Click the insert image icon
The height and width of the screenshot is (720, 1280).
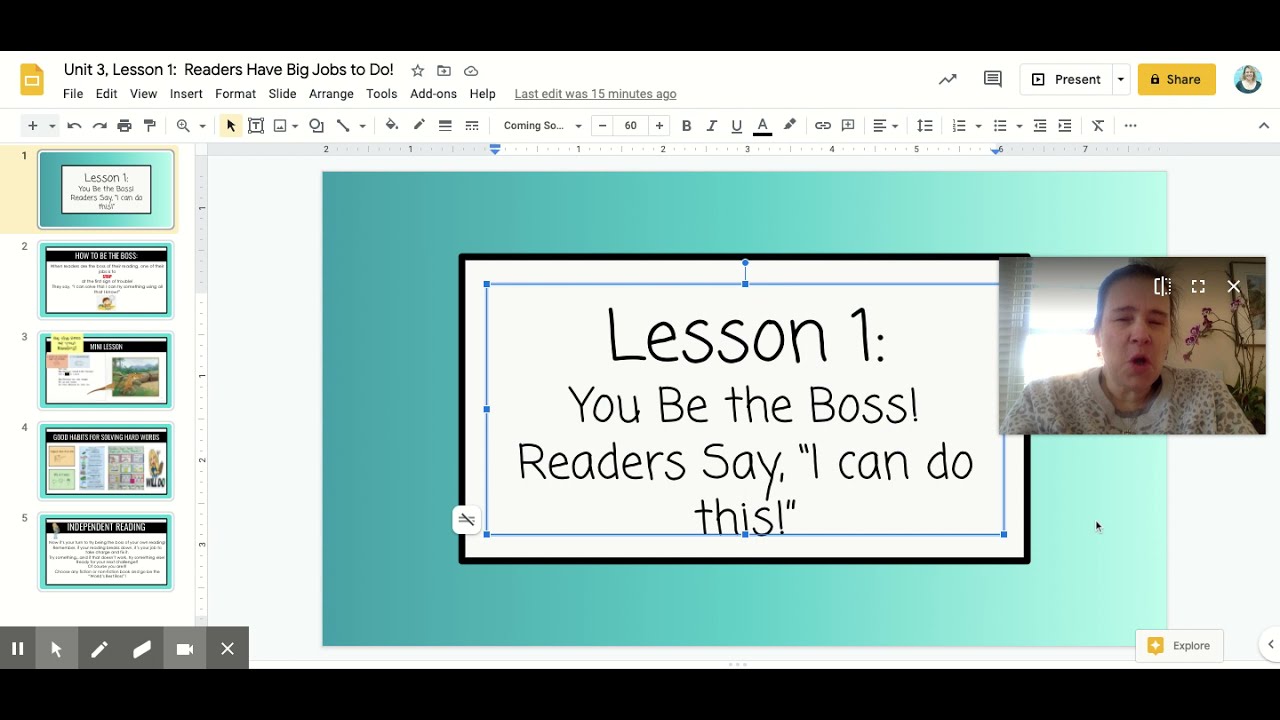pyautogui.click(x=280, y=126)
